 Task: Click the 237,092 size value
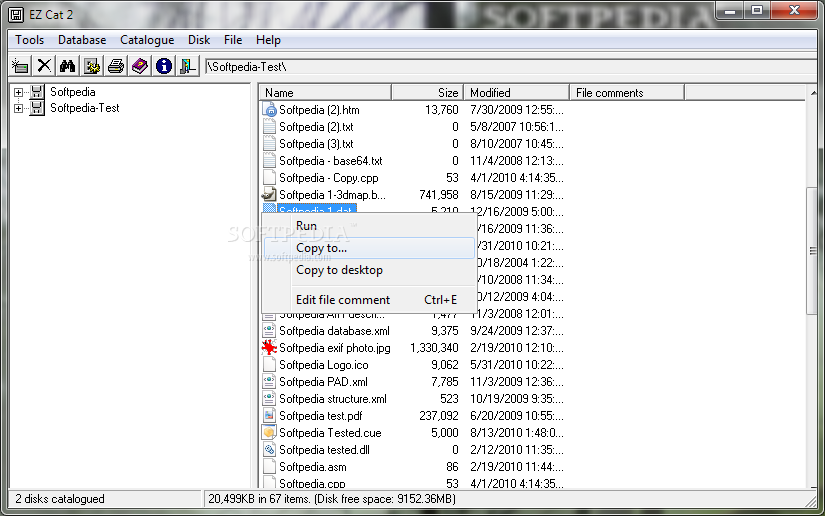[x=439, y=416]
